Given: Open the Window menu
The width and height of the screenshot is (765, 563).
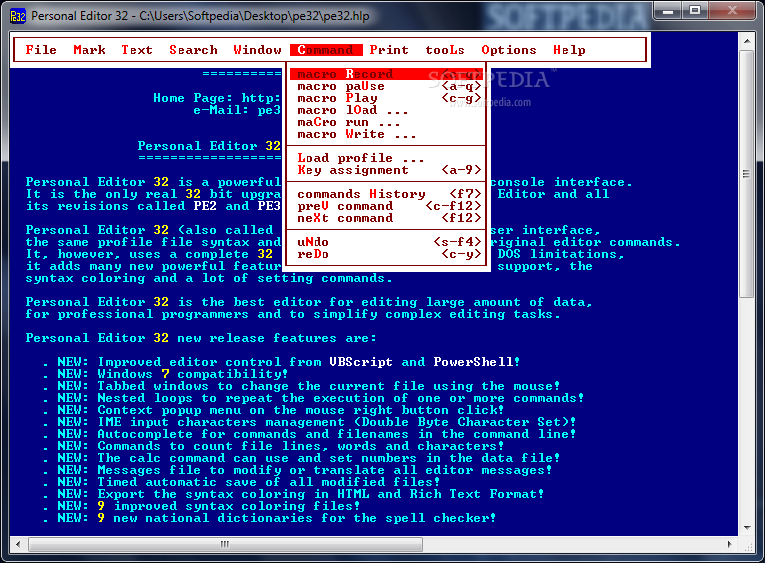Looking at the screenshot, I should (257, 50).
